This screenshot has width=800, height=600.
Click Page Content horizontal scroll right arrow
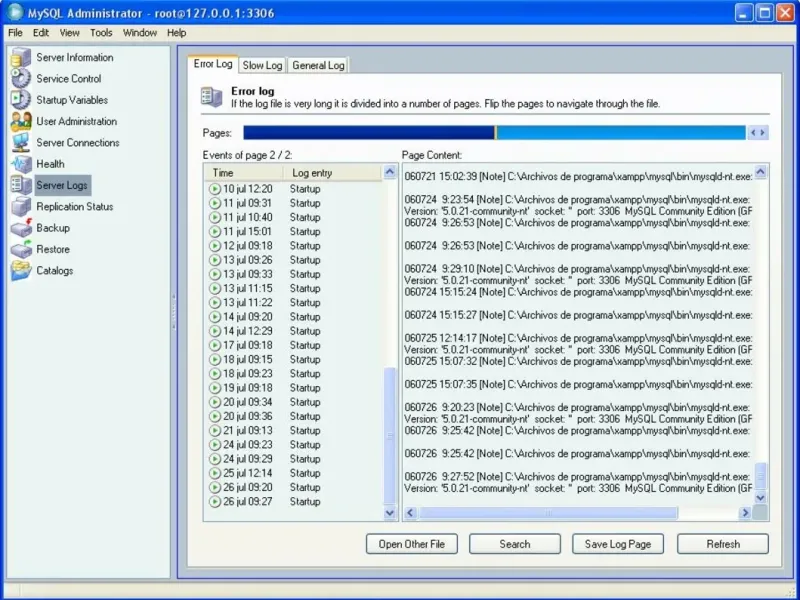pyautogui.click(x=745, y=513)
